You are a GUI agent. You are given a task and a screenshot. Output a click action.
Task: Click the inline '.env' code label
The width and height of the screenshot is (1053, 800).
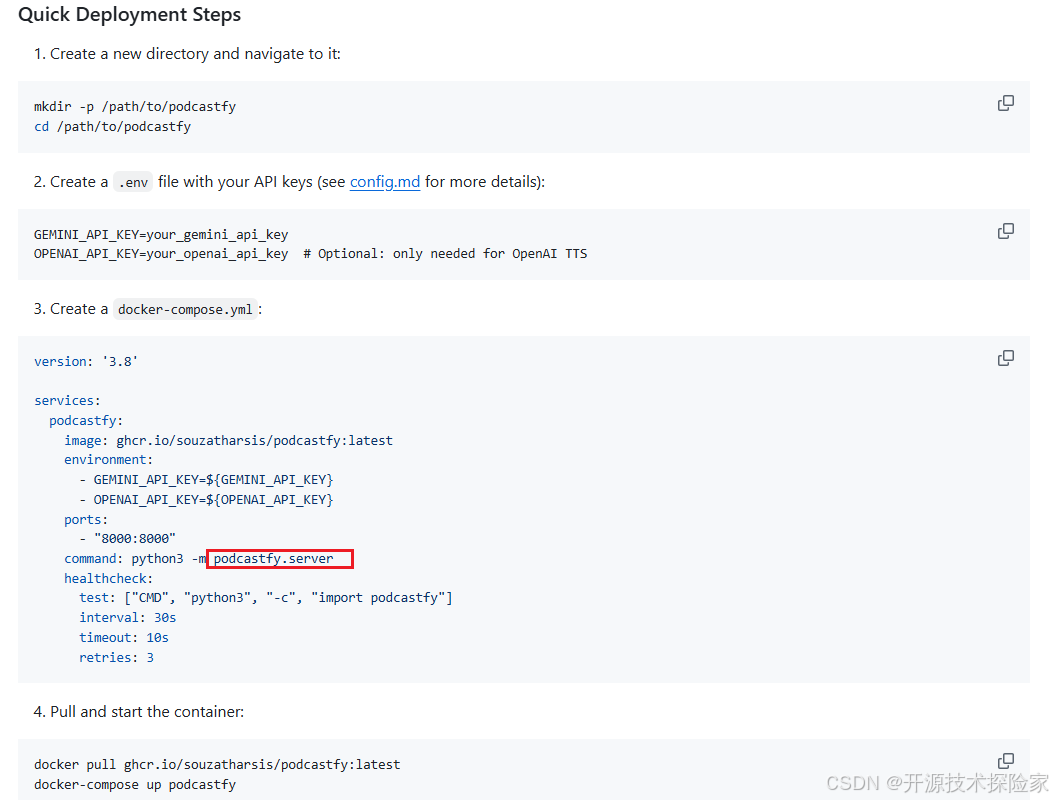click(133, 182)
